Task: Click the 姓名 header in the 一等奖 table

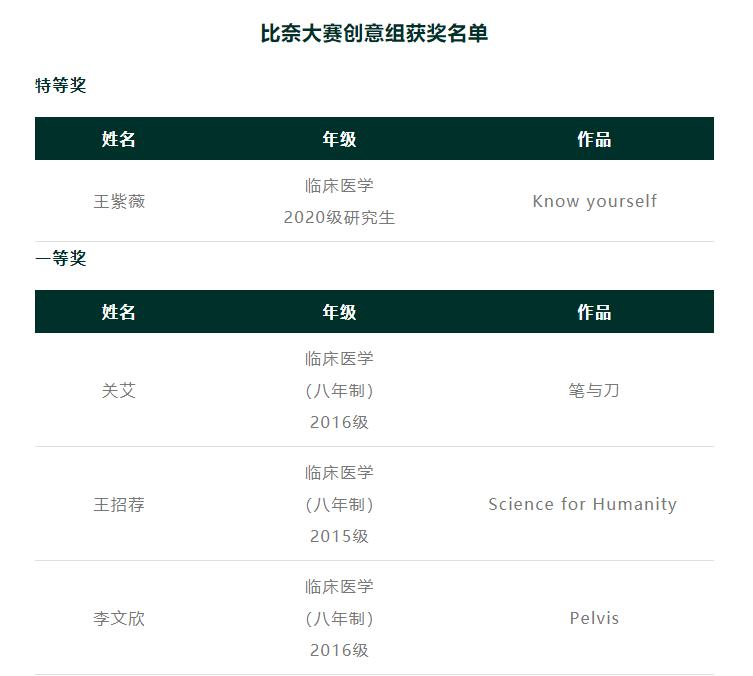Action: pos(119,312)
